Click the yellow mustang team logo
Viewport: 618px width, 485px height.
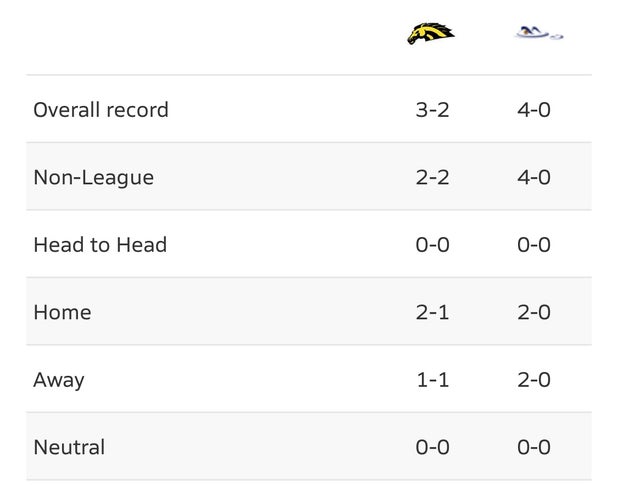[431, 34]
